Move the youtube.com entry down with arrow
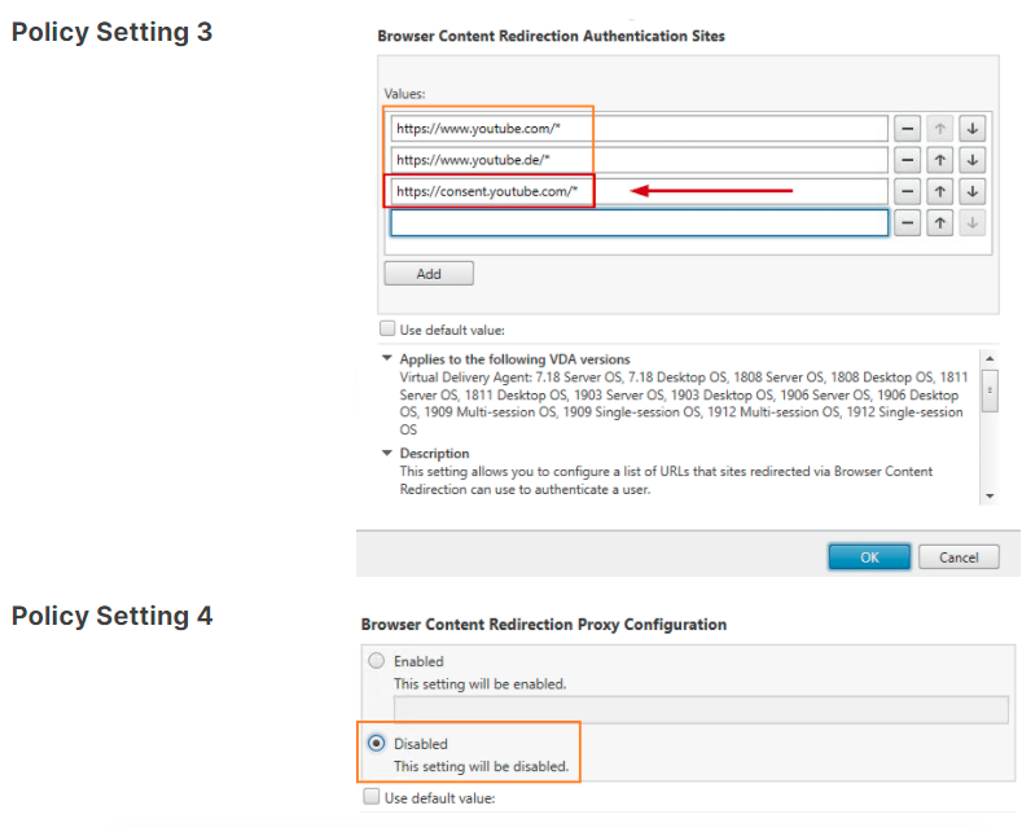Screen dimensions: 1036x827 pyautogui.click(x=971, y=129)
